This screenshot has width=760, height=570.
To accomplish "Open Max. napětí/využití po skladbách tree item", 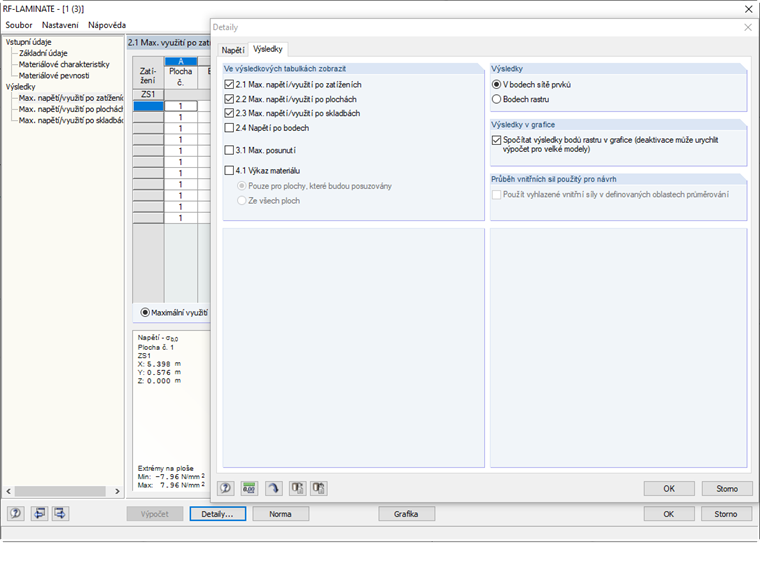I will [71, 120].
